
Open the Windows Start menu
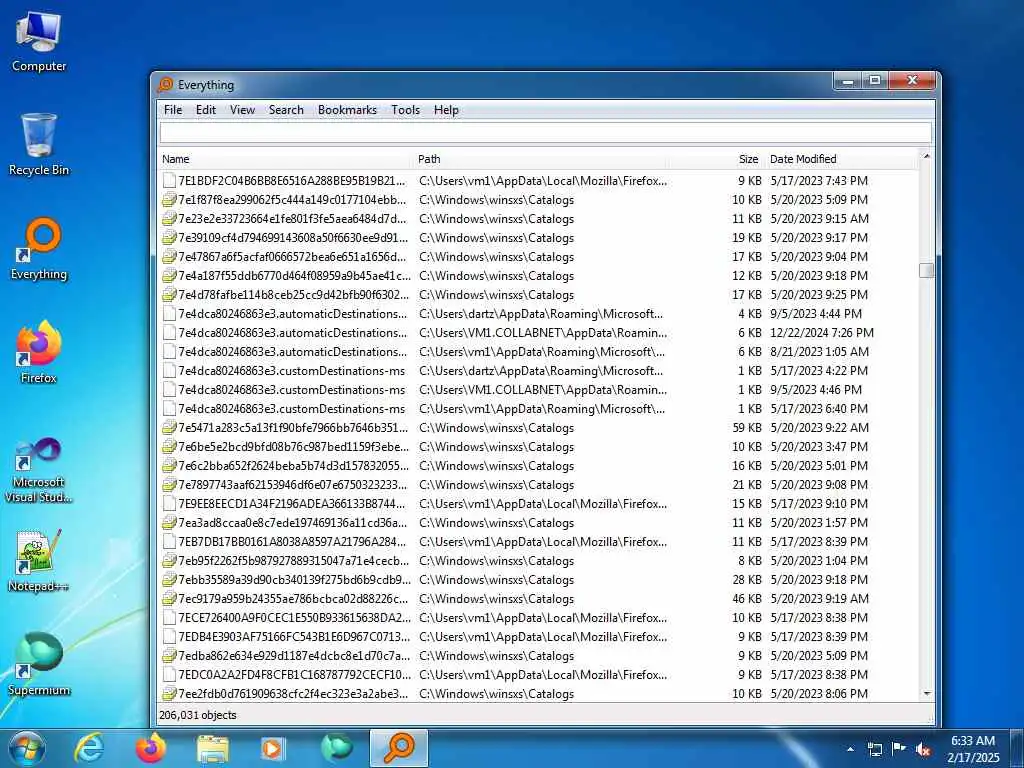coord(27,748)
